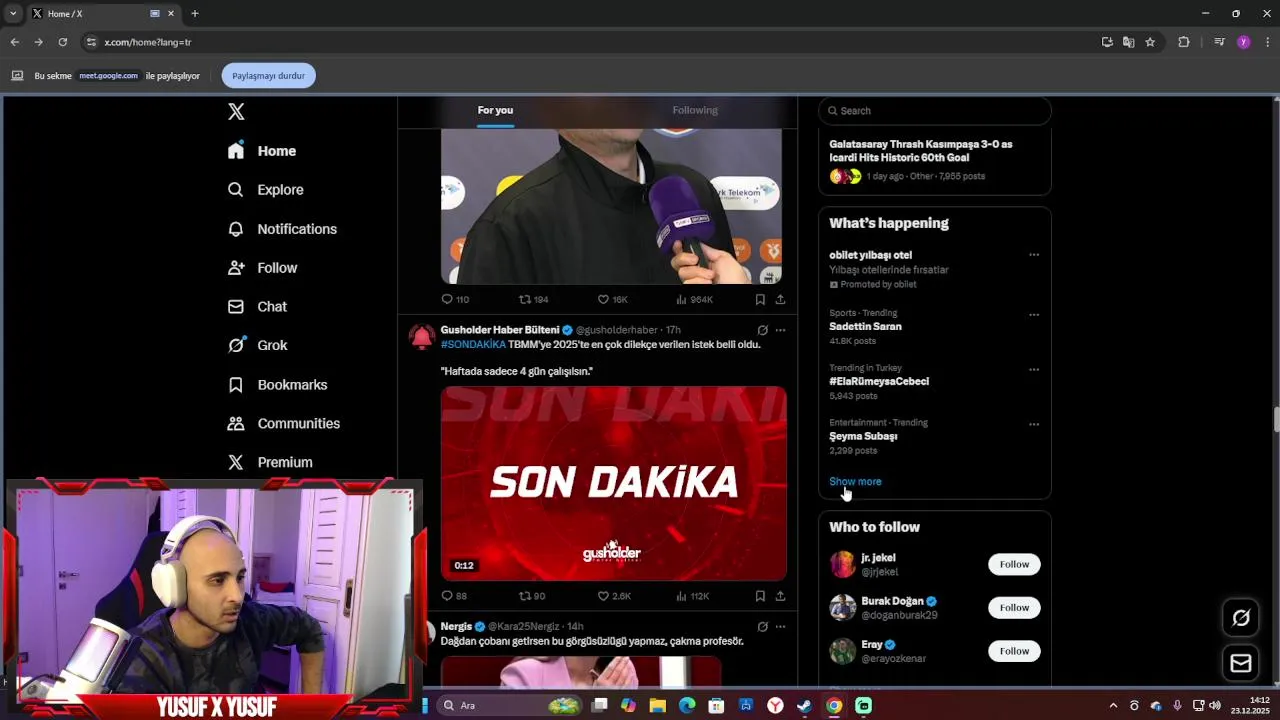
Task: Open Explore in the sidebar
Action: [x=265, y=190]
